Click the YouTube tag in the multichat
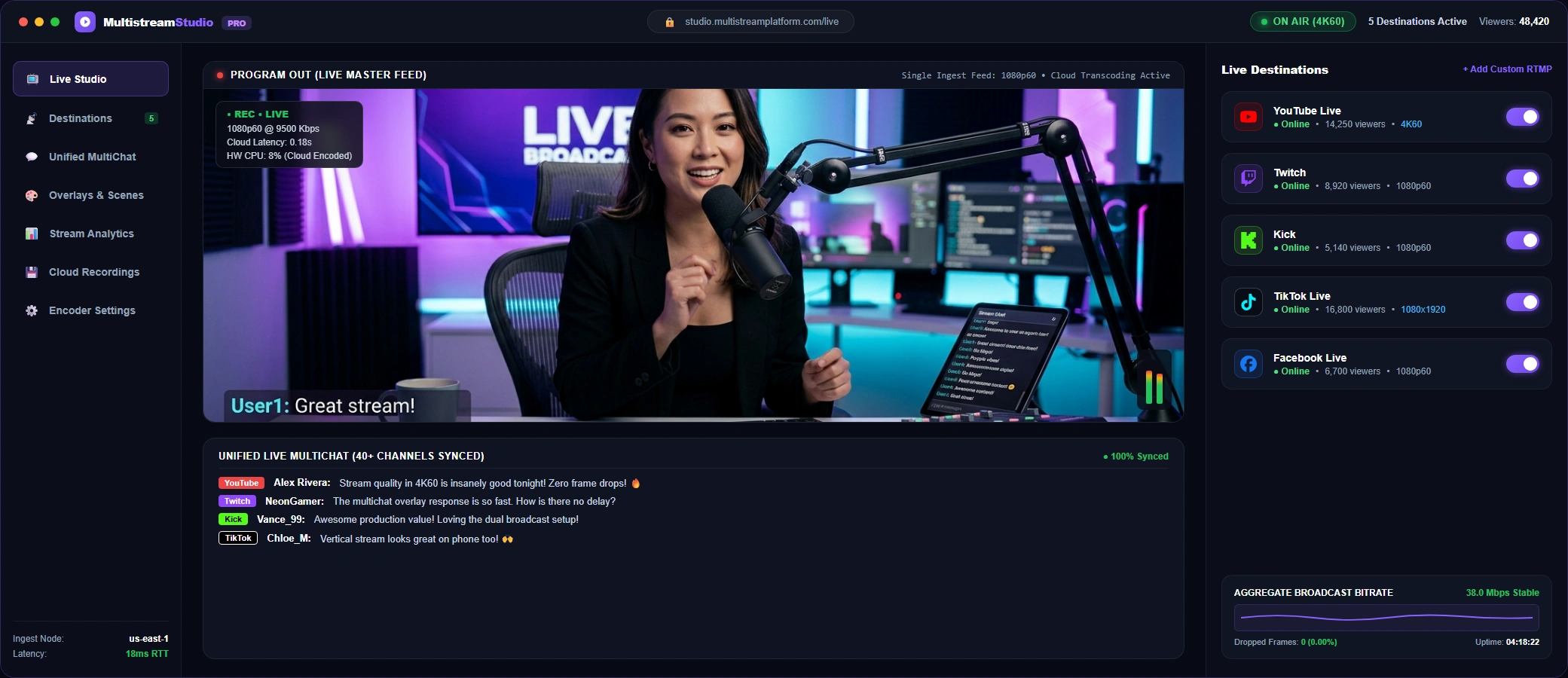 point(241,483)
